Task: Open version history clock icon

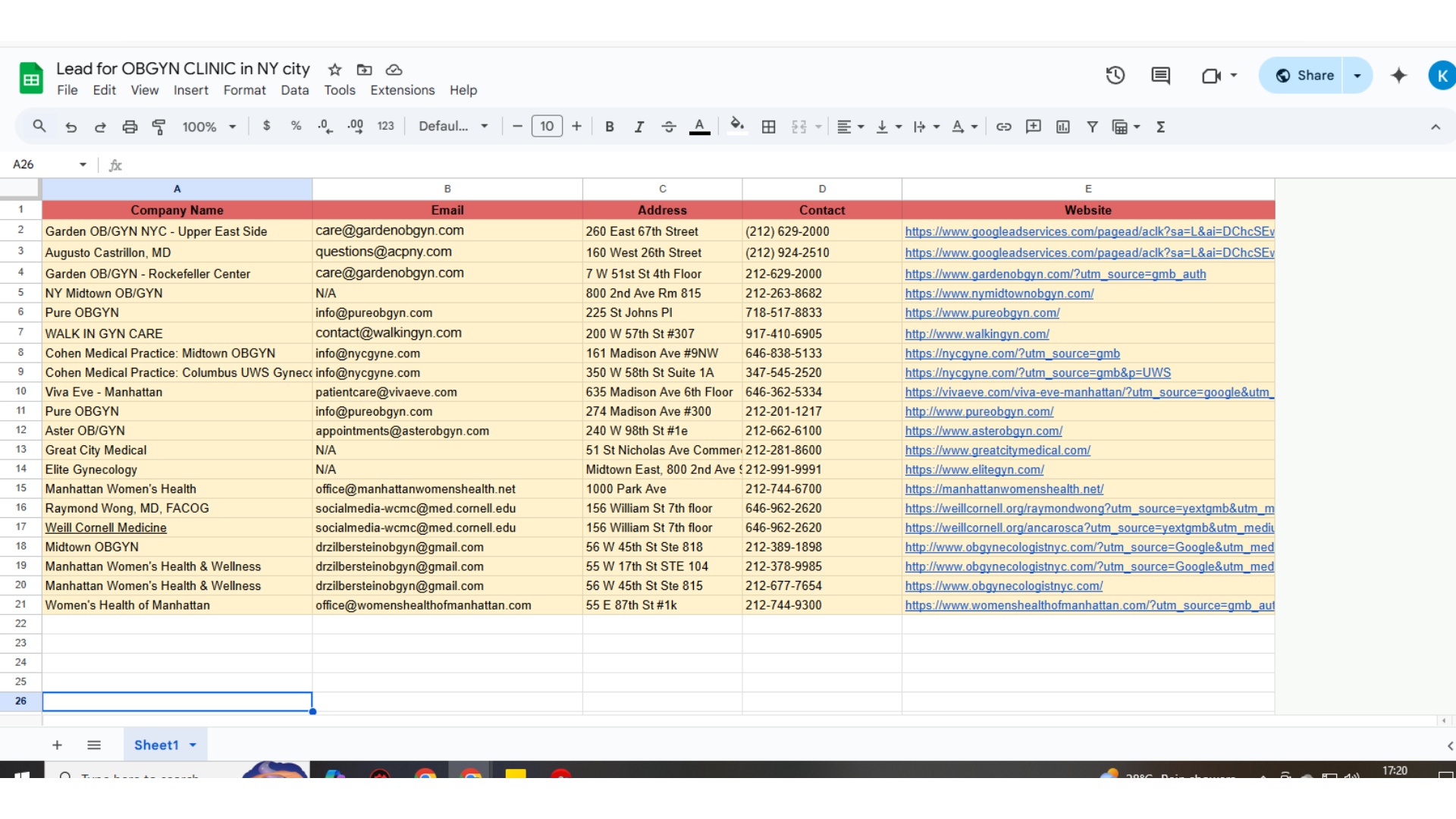Action: [1115, 75]
